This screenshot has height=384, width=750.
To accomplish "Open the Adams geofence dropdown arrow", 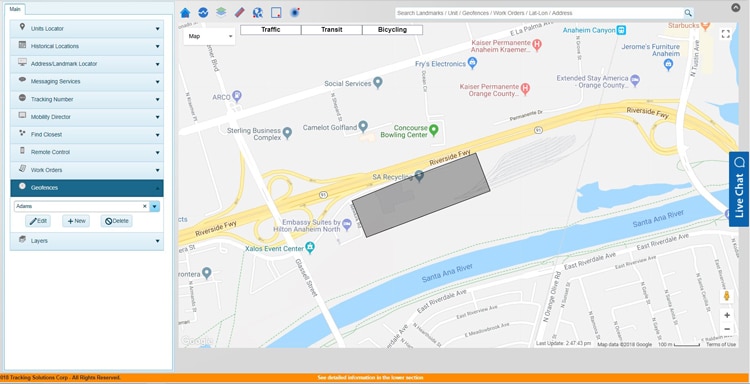I will point(154,207).
